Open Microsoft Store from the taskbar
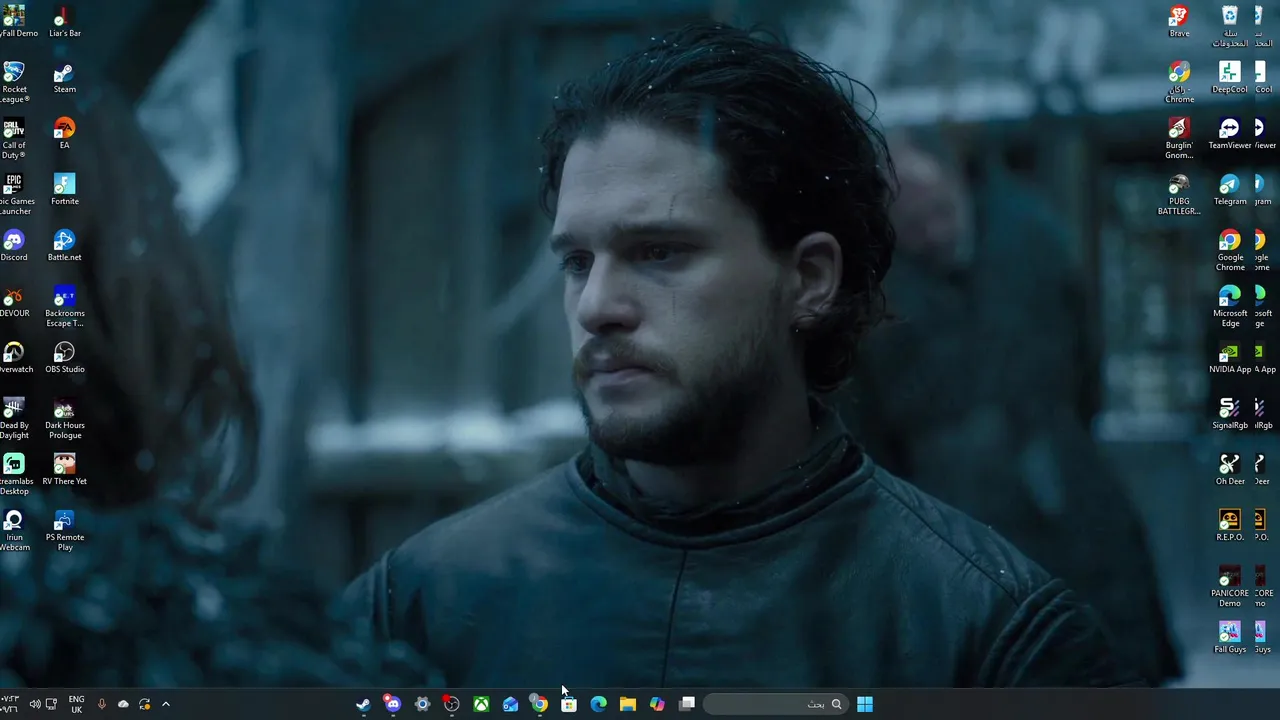Viewport: 1280px width, 720px height. tap(569, 704)
